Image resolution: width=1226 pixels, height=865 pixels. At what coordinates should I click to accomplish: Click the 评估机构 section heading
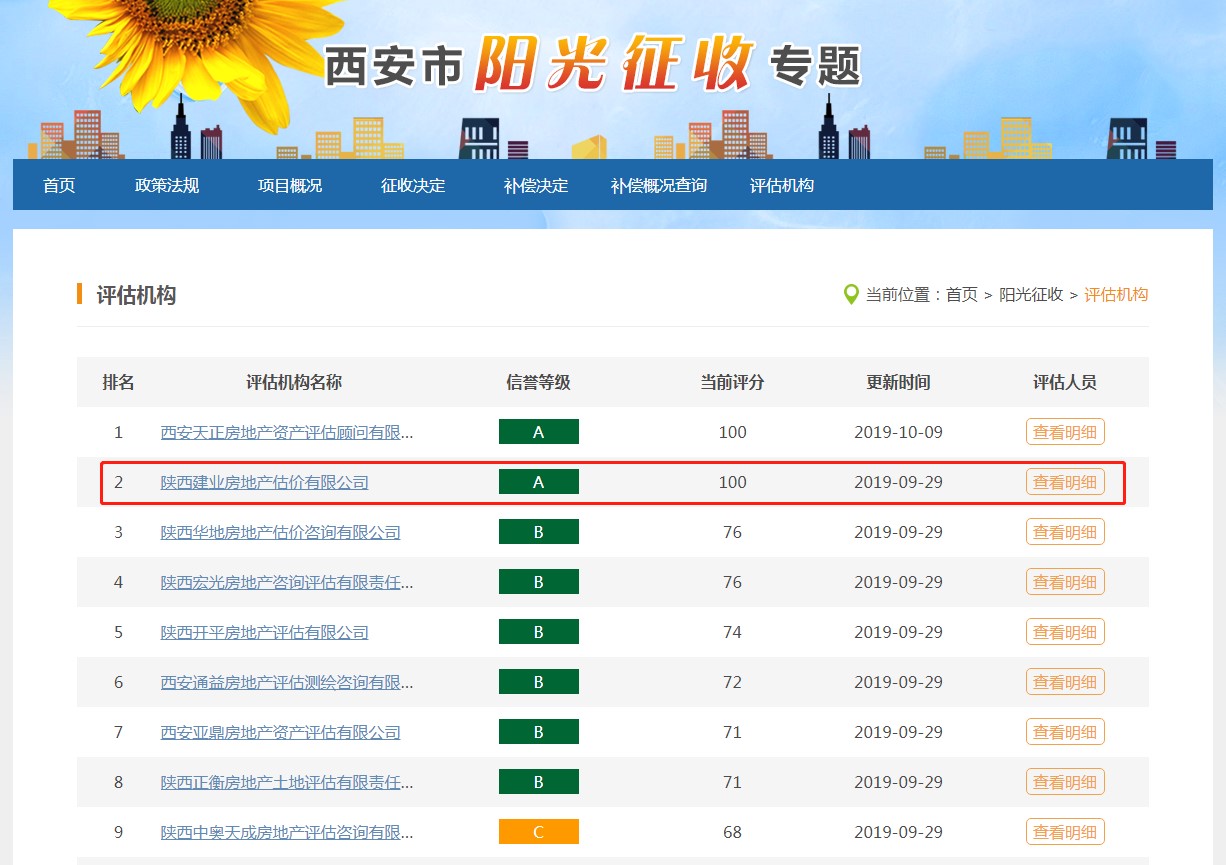pyautogui.click(x=136, y=295)
